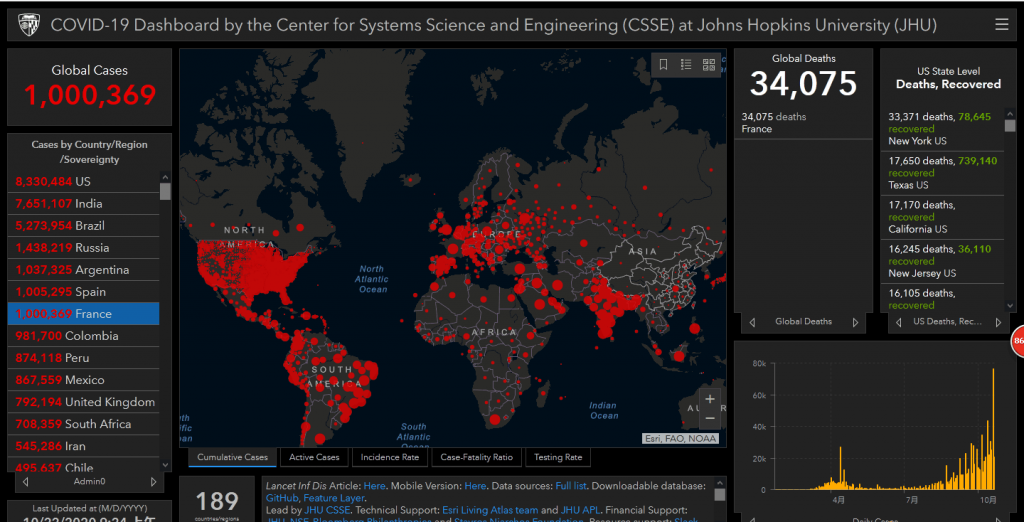Click the JHU shield logo
The image size is (1024, 522).
26,24
